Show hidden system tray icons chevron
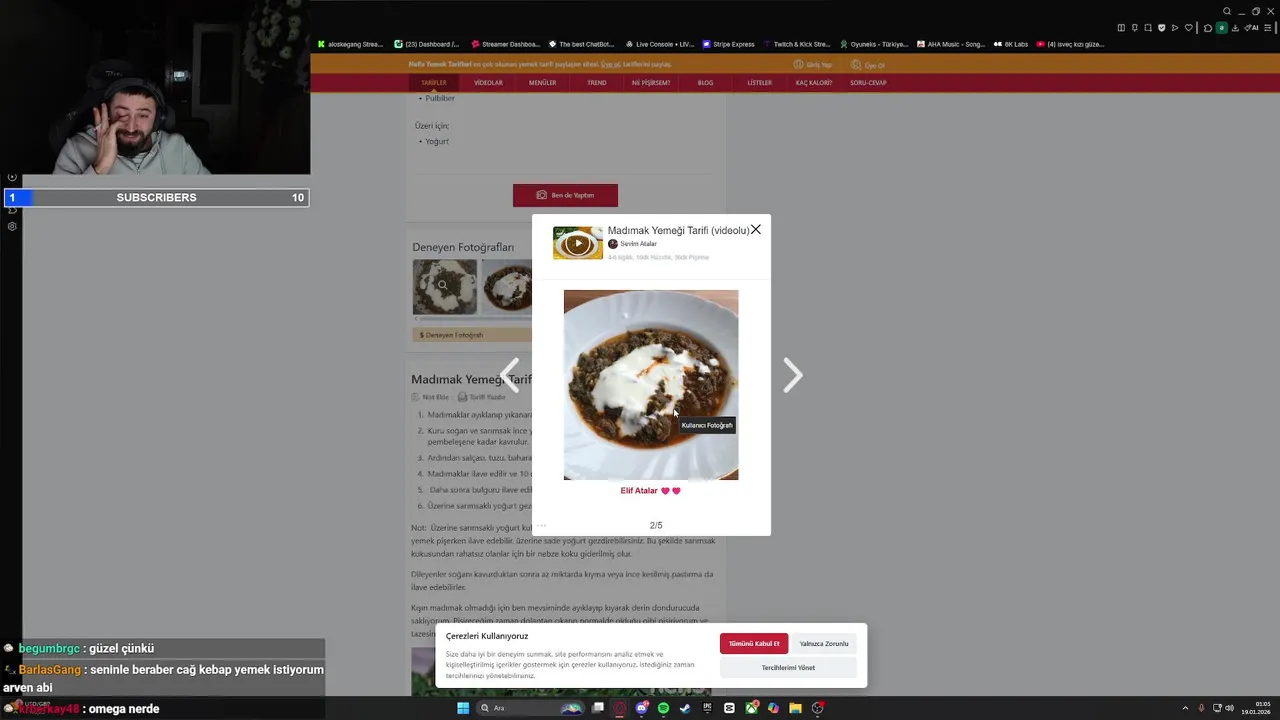Viewport: 1280px width, 720px height. 1185,708
